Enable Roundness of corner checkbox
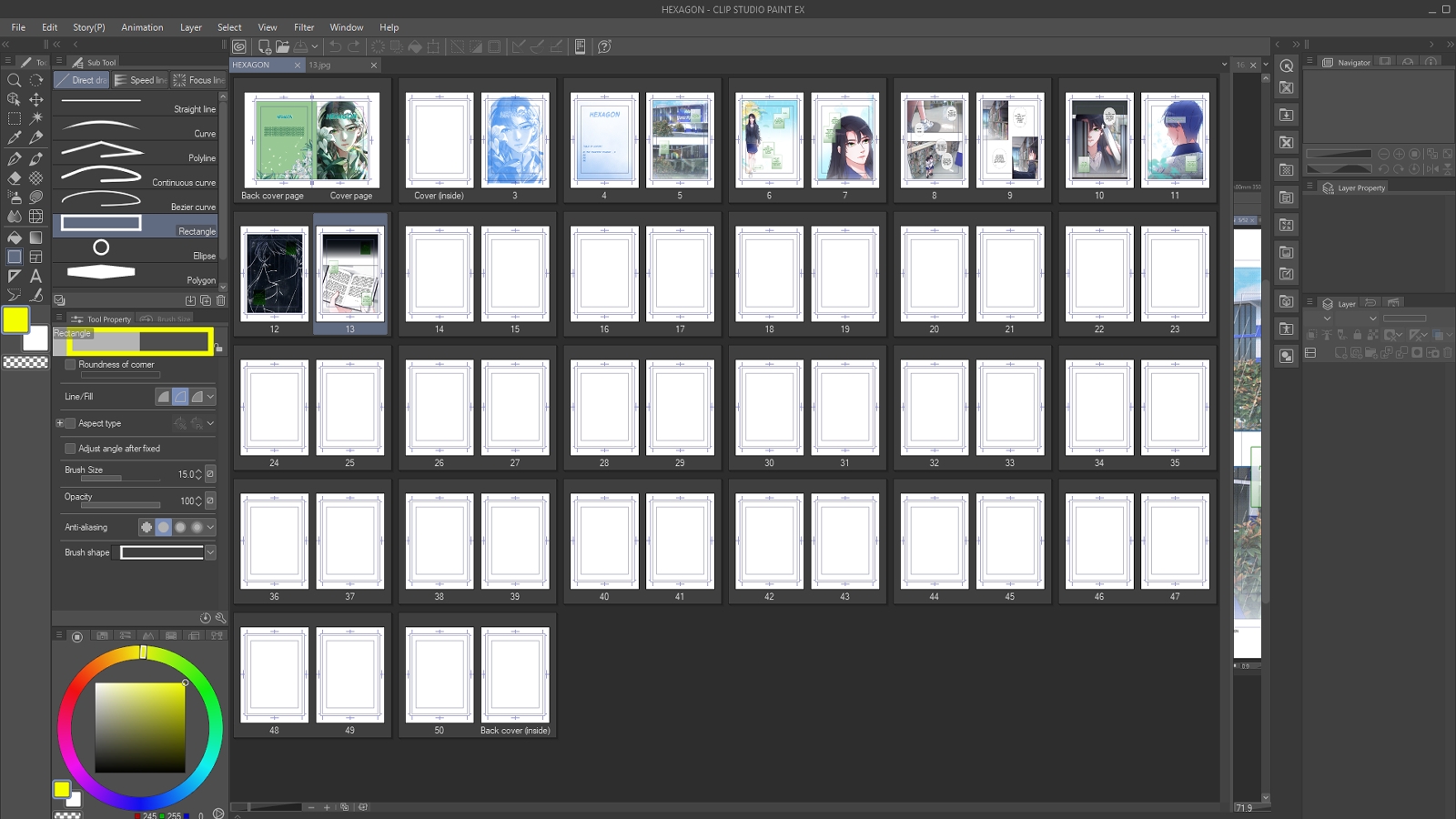This screenshot has height=819, width=1456. tap(70, 365)
